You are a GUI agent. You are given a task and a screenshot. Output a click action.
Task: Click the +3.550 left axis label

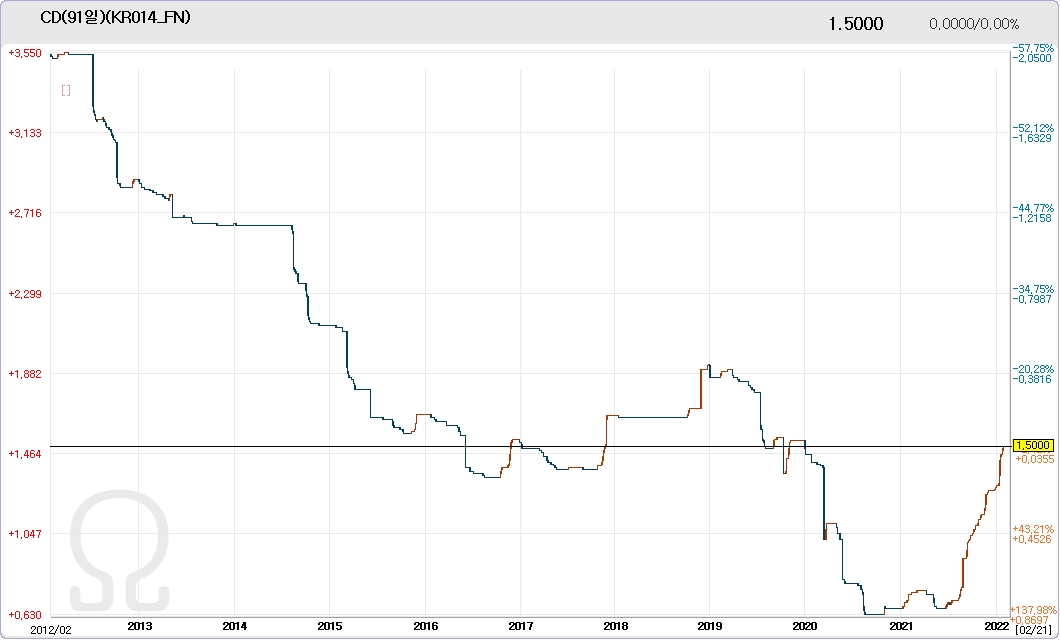click(24, 52)
